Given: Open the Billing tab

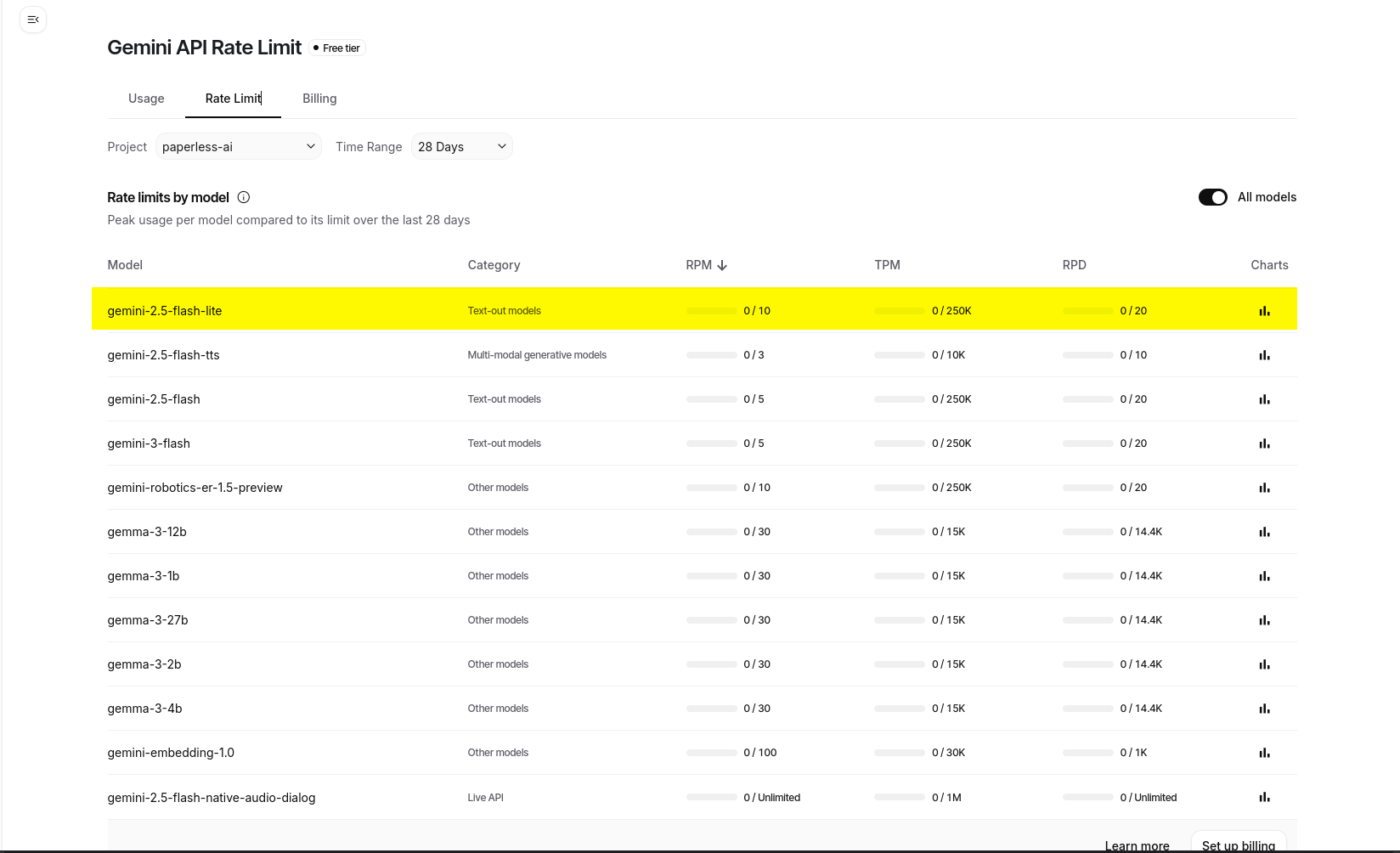Looking at the screenshot, I should 319,99.
